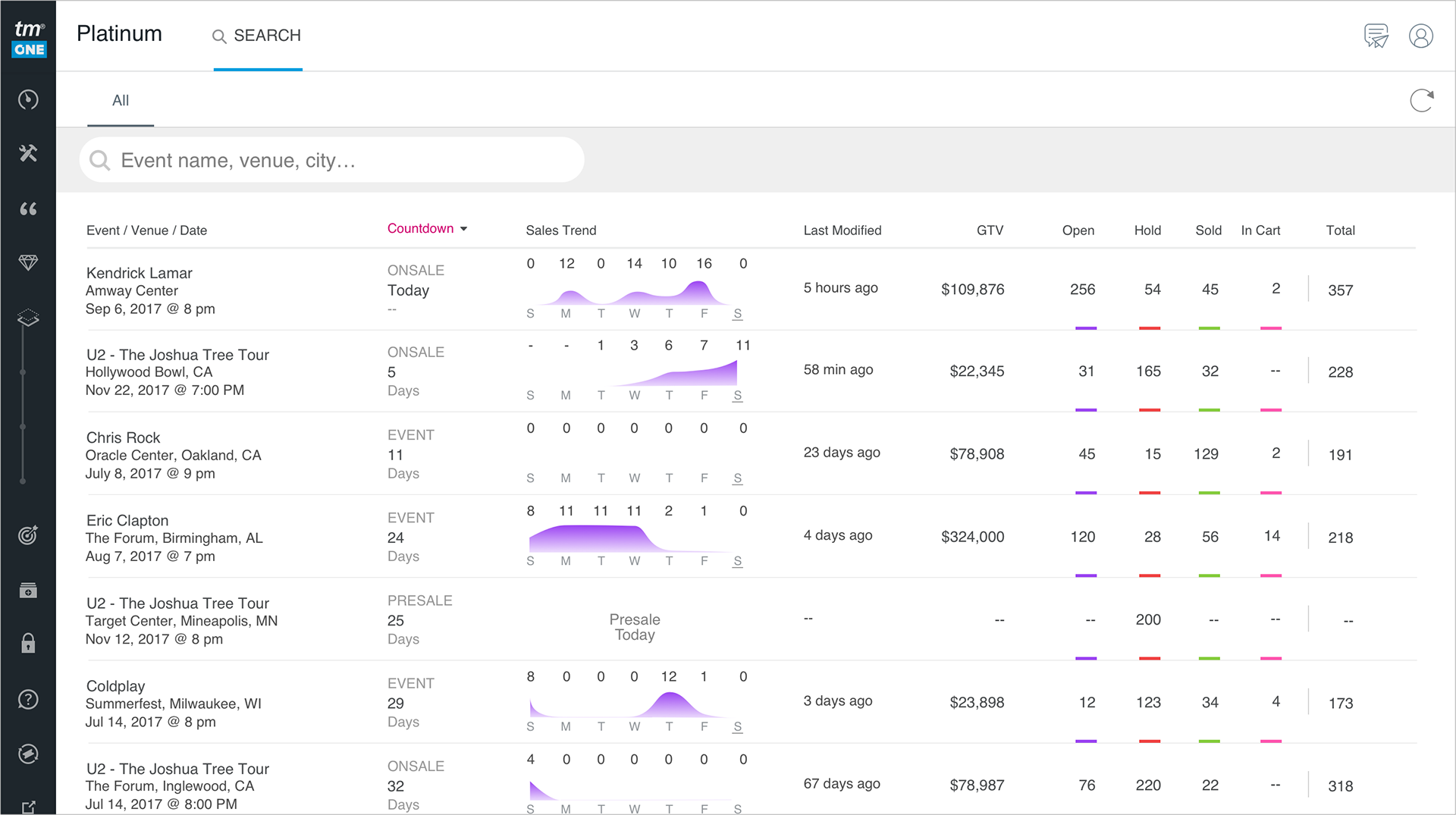Open U2 Joshua Tree Tour at The Forum, Inglewood
The height and width of the screenshot is (815, 1456).
click(x=177, y=769)
